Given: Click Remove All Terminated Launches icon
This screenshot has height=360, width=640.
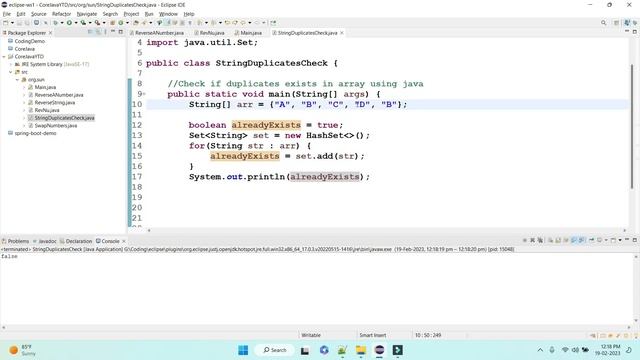Looking at the screenshot, I should coord(540,240).
